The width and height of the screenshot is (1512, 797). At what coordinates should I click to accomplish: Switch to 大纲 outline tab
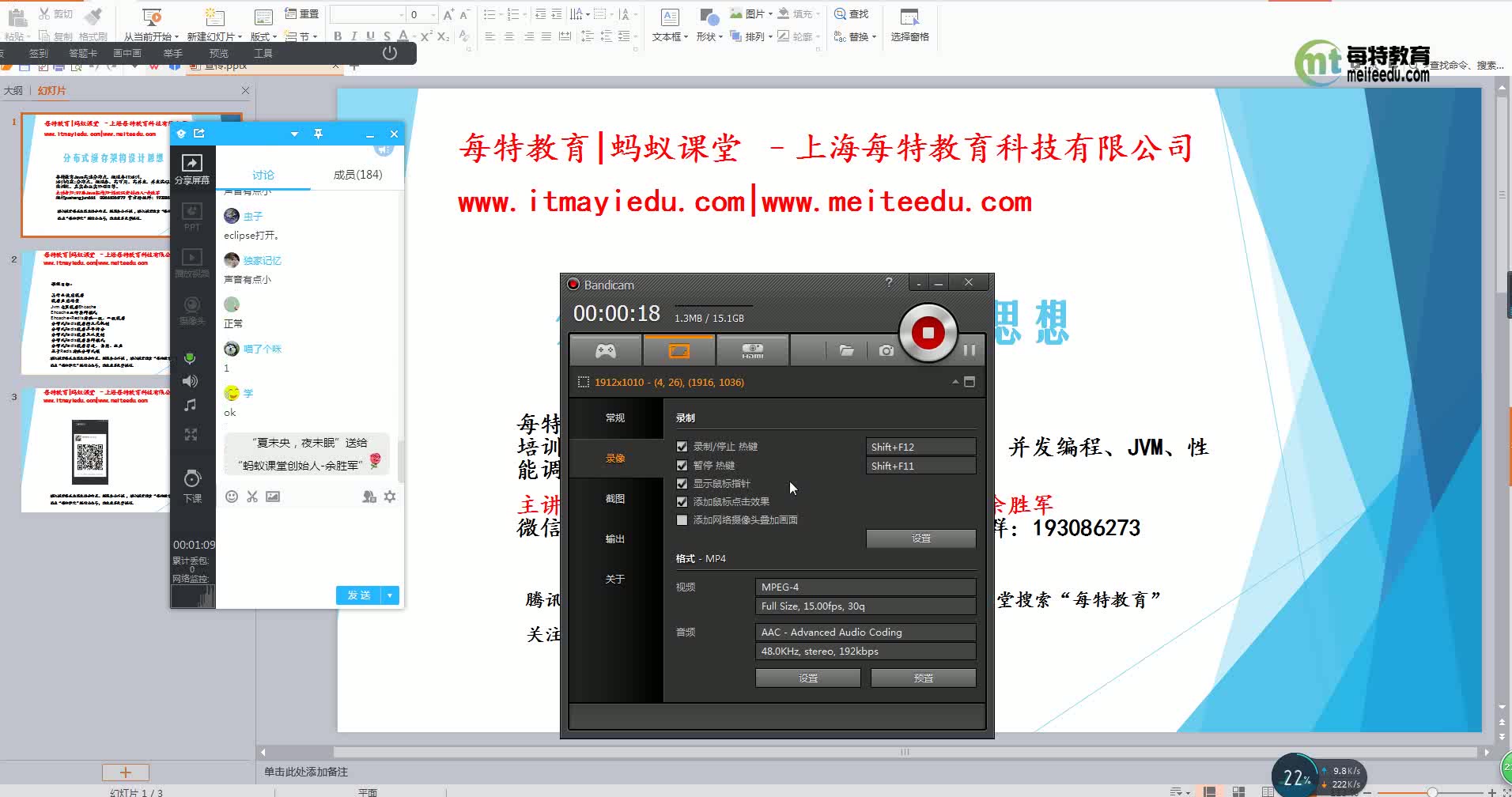13,91
